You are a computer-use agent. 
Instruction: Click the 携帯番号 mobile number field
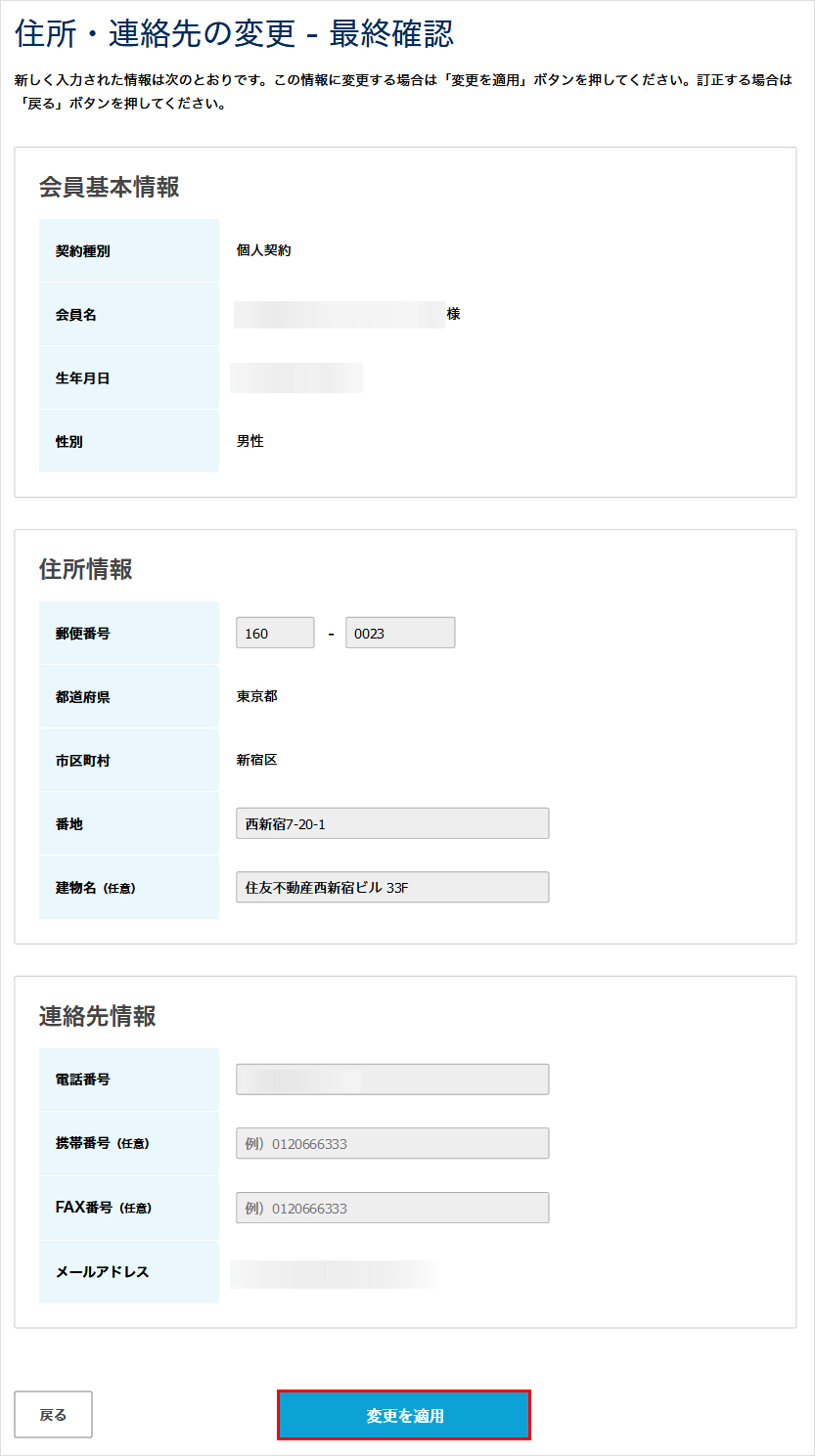point(392,1143)
